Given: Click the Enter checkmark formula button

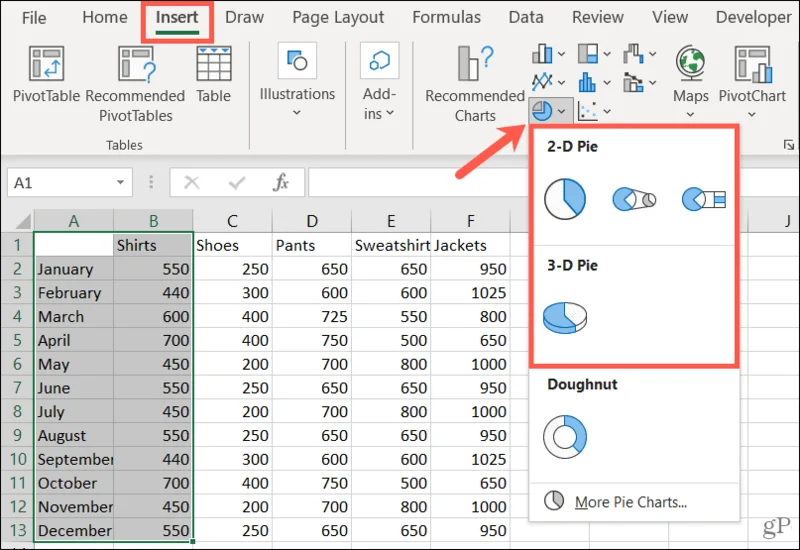Looking at the screenshot, I should click(x=237, y=182).
